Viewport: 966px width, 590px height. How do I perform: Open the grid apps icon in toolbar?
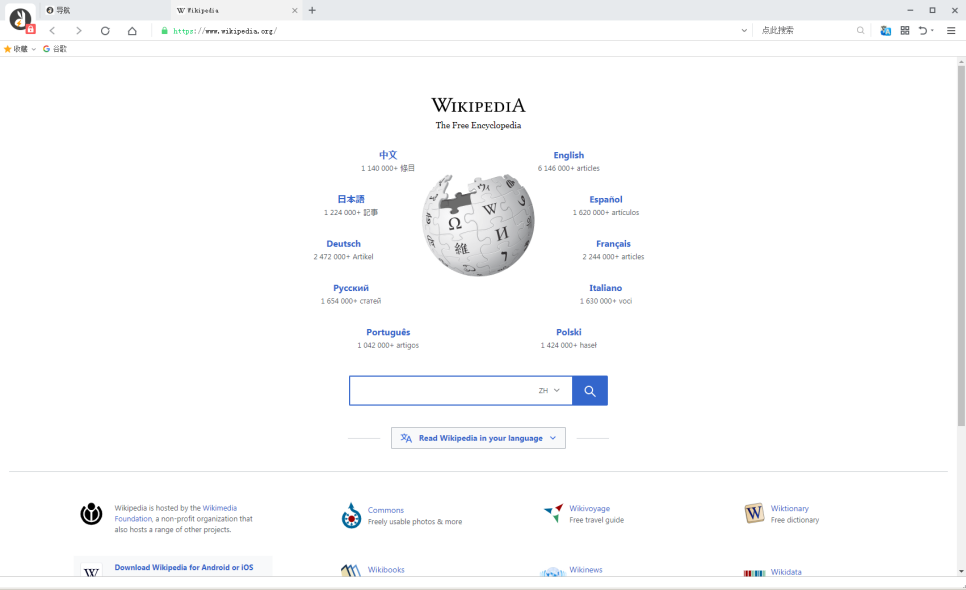click(x=904, y=30)
